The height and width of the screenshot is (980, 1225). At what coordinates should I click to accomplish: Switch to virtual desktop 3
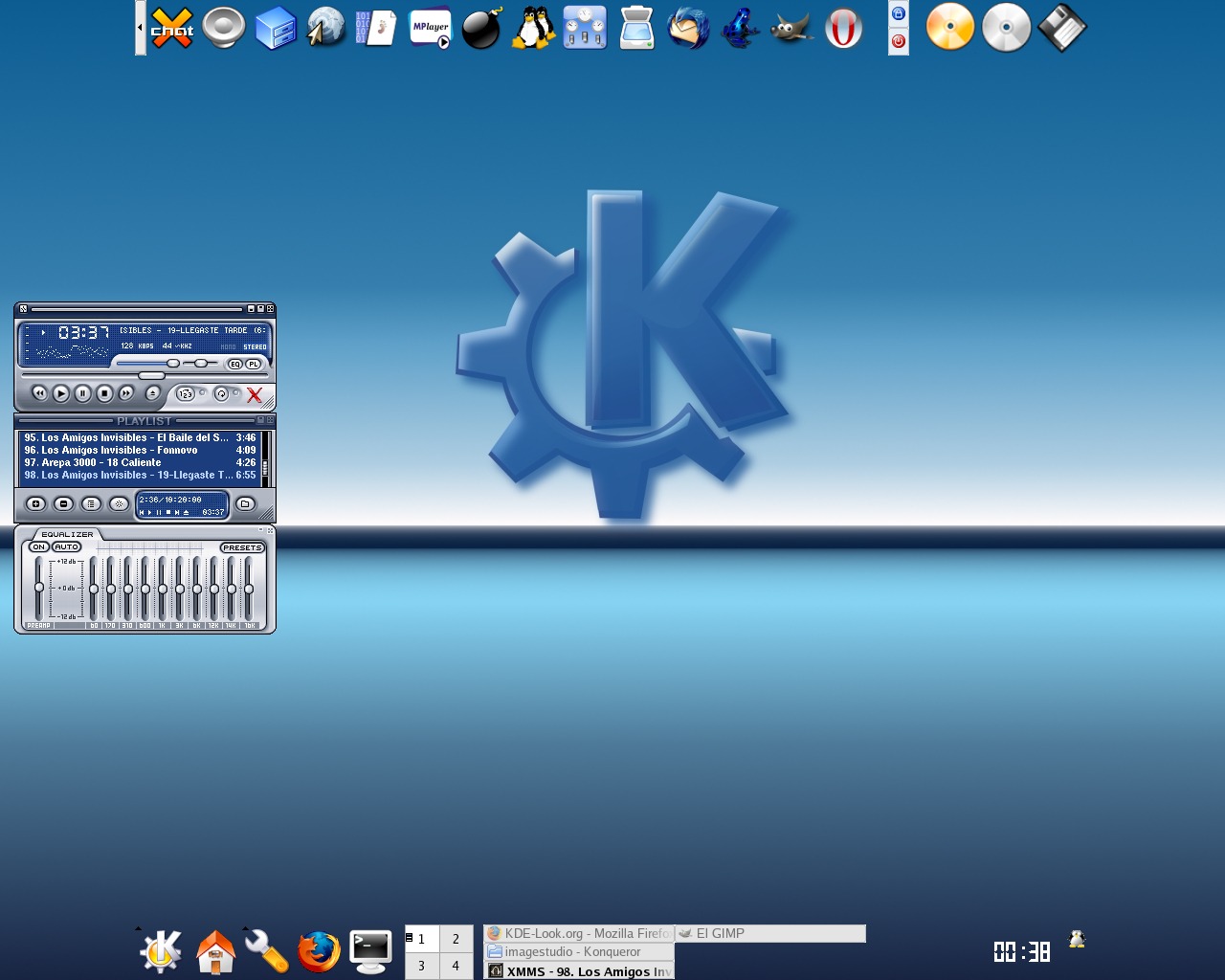tap(421, 966)
